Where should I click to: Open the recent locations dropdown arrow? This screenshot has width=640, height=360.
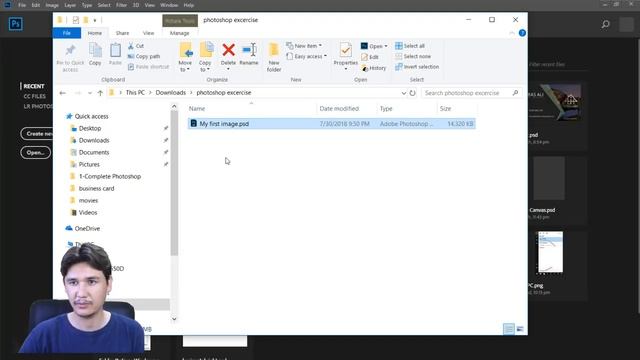pos(90,93)
